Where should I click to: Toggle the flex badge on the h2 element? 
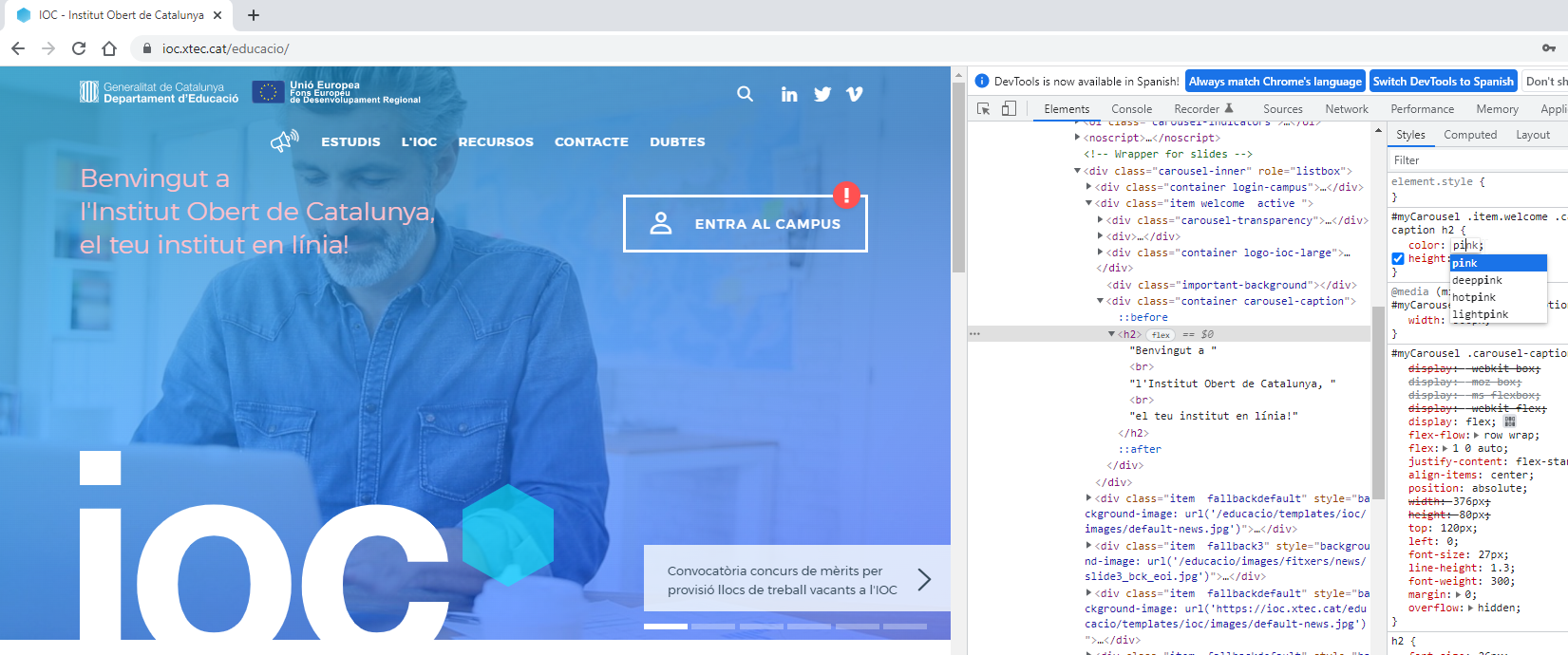click(1161, 335)
